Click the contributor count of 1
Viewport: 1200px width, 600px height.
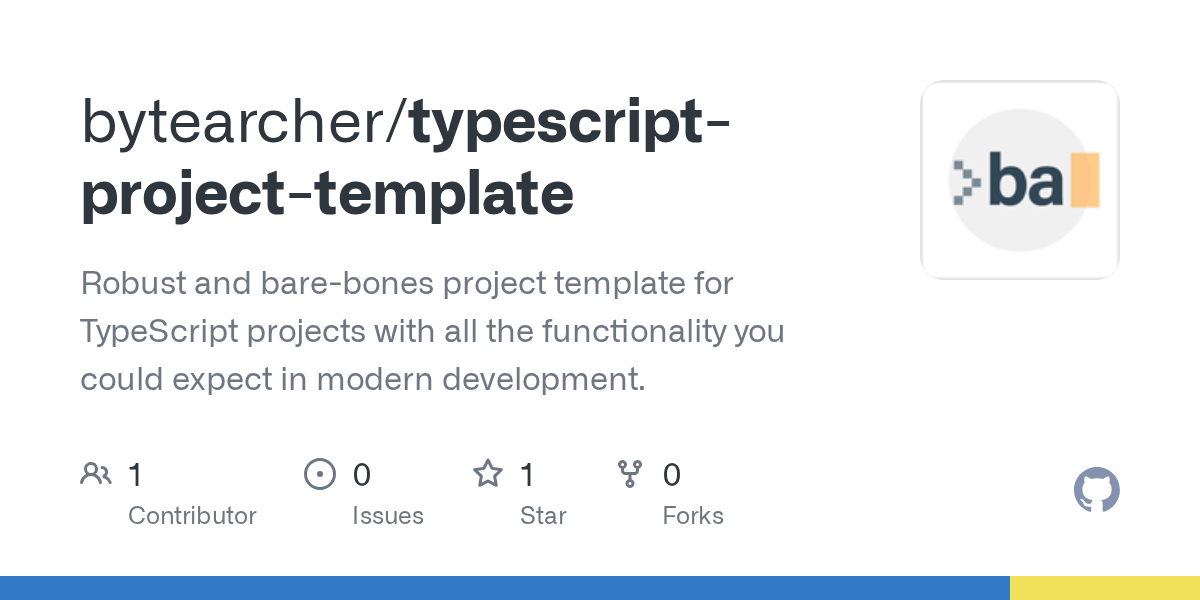pyautogui.click(x=135, y=474)
